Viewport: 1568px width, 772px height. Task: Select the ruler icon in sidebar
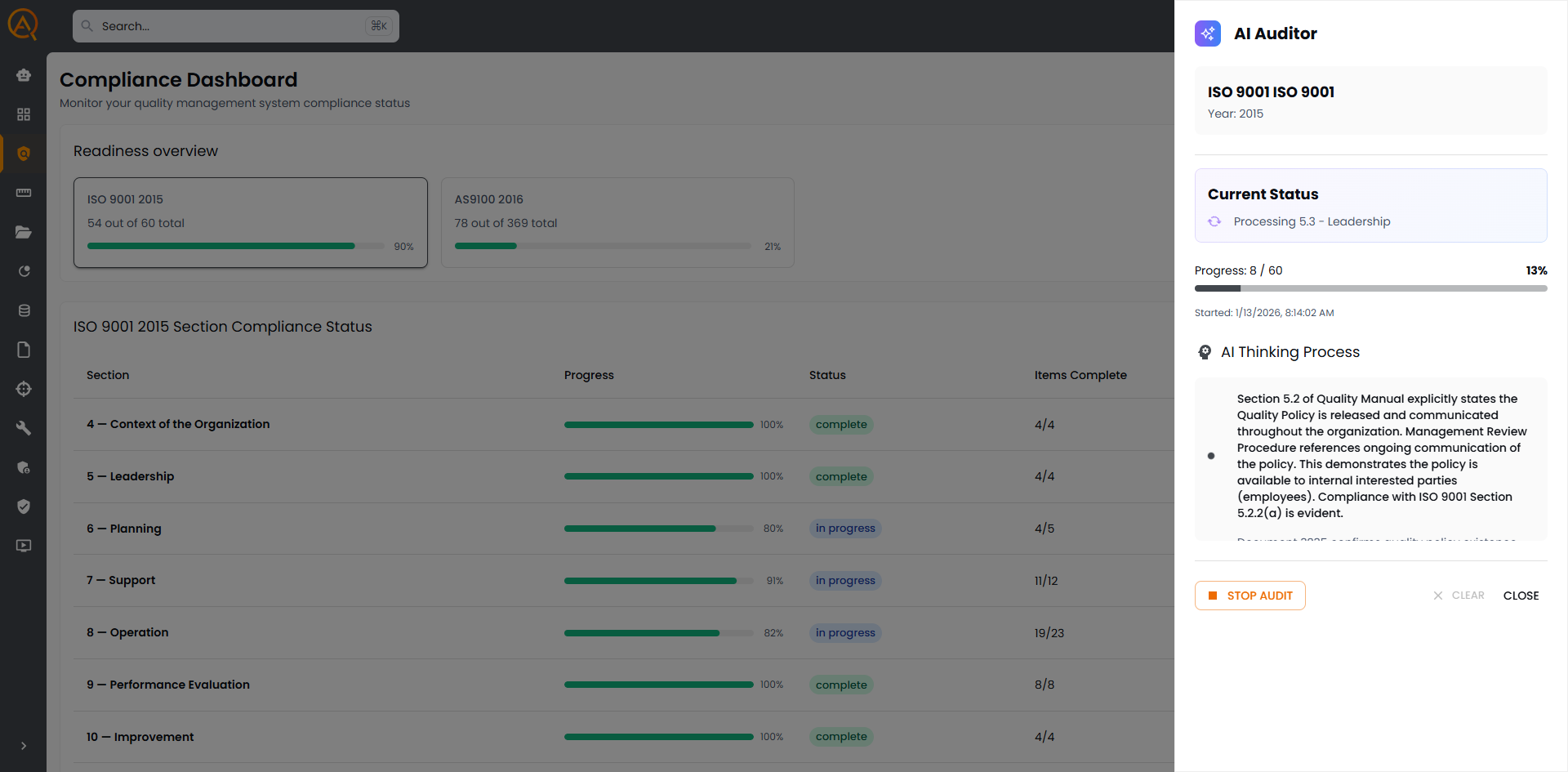(24, 193)
